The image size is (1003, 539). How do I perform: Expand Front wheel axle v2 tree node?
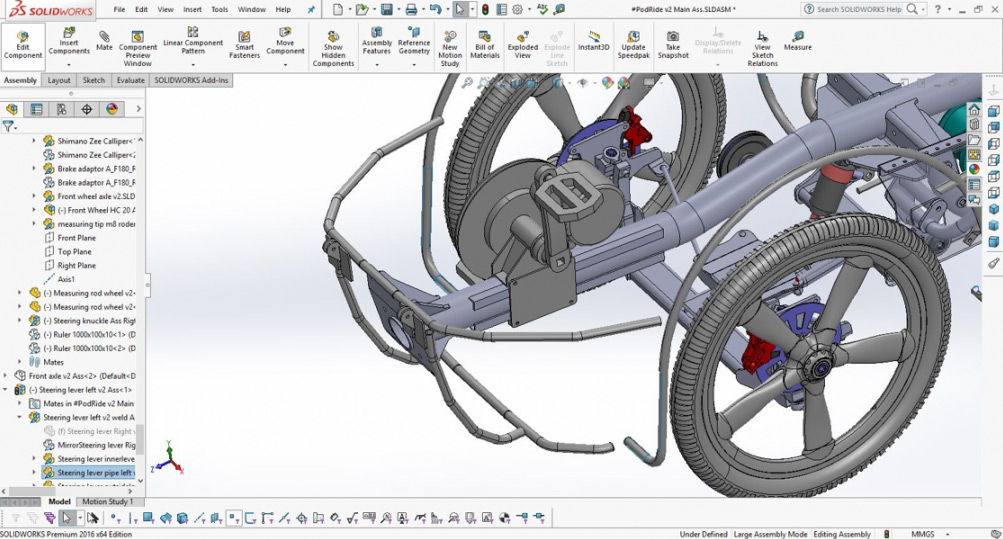click(x=34, y=196)
